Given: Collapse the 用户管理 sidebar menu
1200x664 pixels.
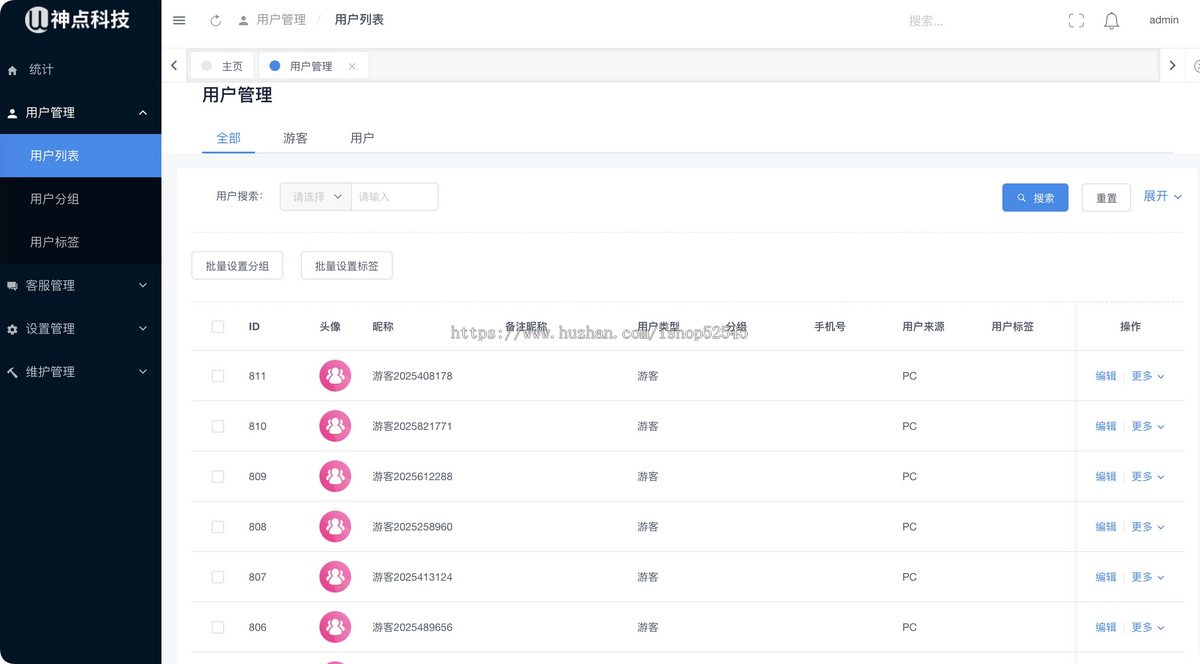Looking at the screenshot, I should [x=80, y=113].
